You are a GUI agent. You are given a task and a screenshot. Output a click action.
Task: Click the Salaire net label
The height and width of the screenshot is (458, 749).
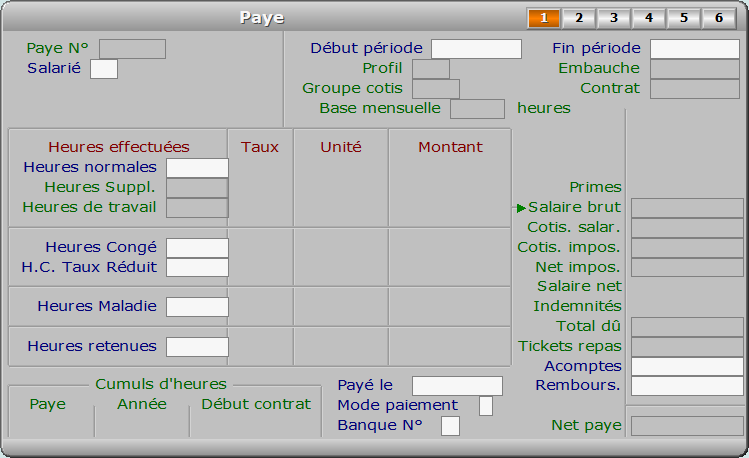tap(579, 286)
